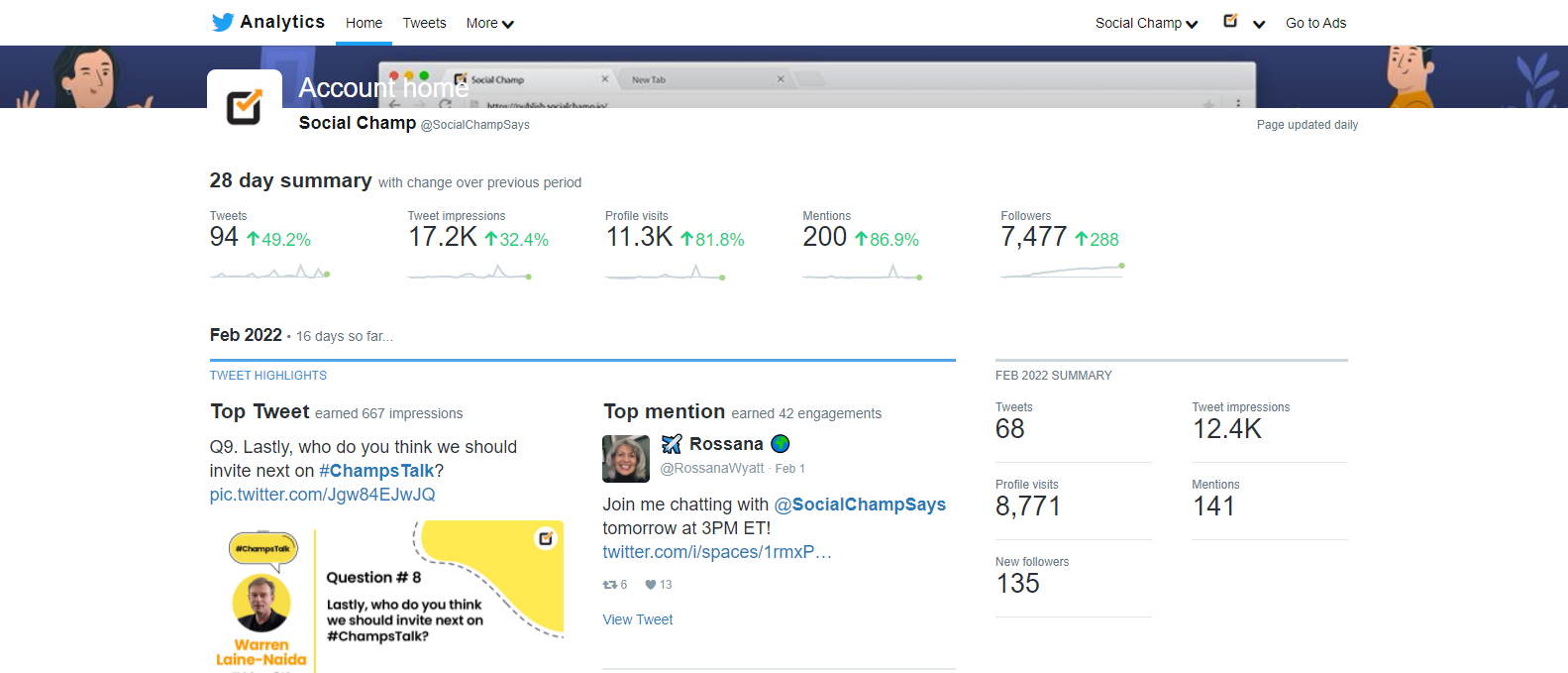Open the @SocialChampSays mention link
Viewport: 1568px width, 673px height.
click(x=860, y=505)
